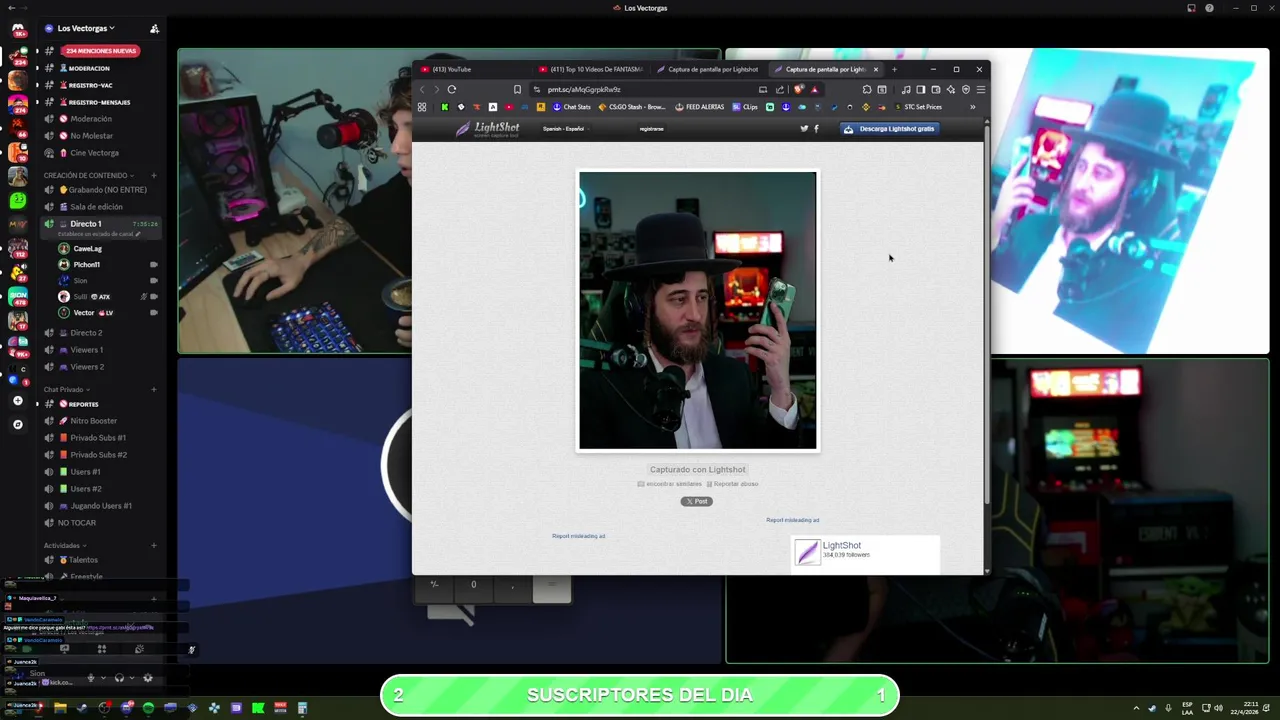Click the registrarse link on Lightshot
Viewport: 1280px width, 720px height.
point(651,128)
